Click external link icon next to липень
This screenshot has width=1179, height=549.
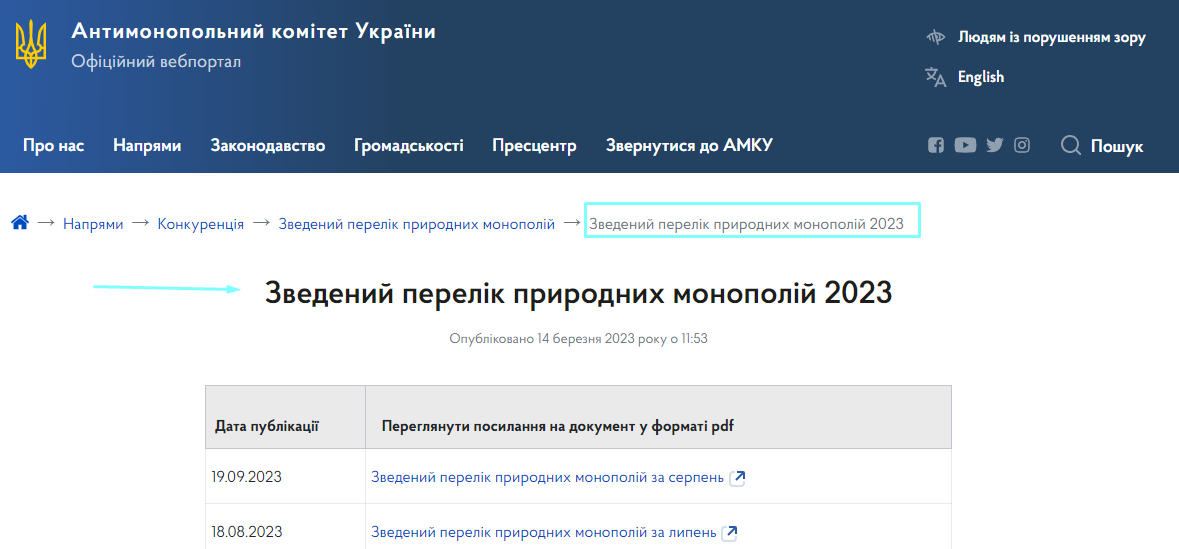(730, 532)
